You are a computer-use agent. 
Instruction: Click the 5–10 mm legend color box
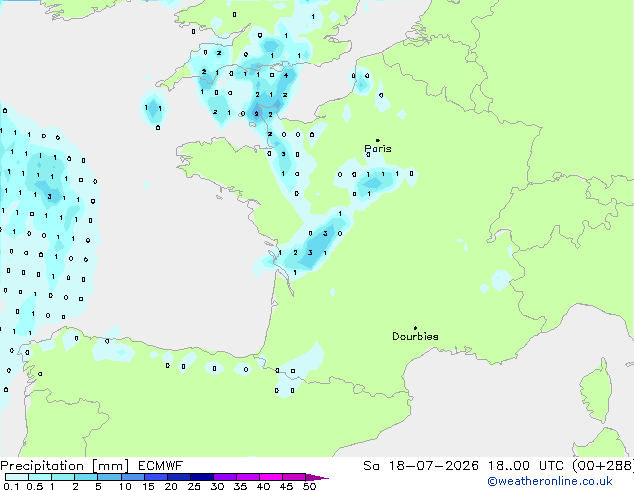tap(109, 477)
